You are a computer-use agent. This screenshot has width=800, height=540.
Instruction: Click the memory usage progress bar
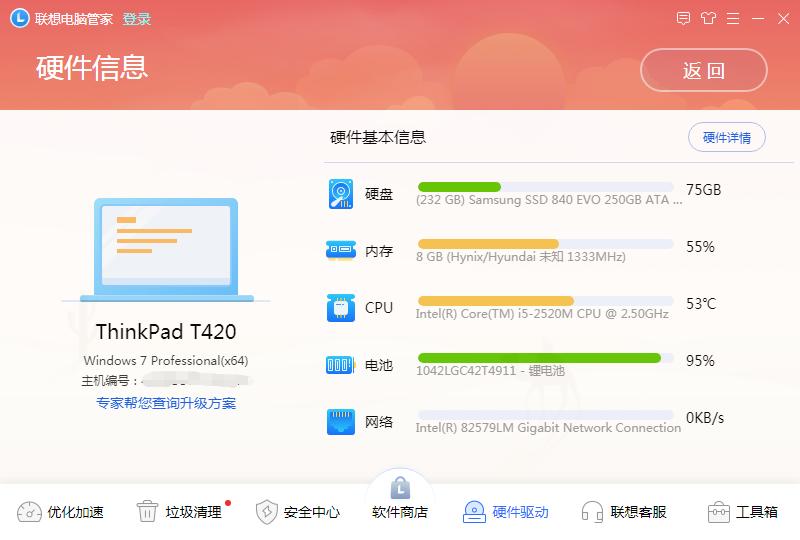(x=545, y=244)
